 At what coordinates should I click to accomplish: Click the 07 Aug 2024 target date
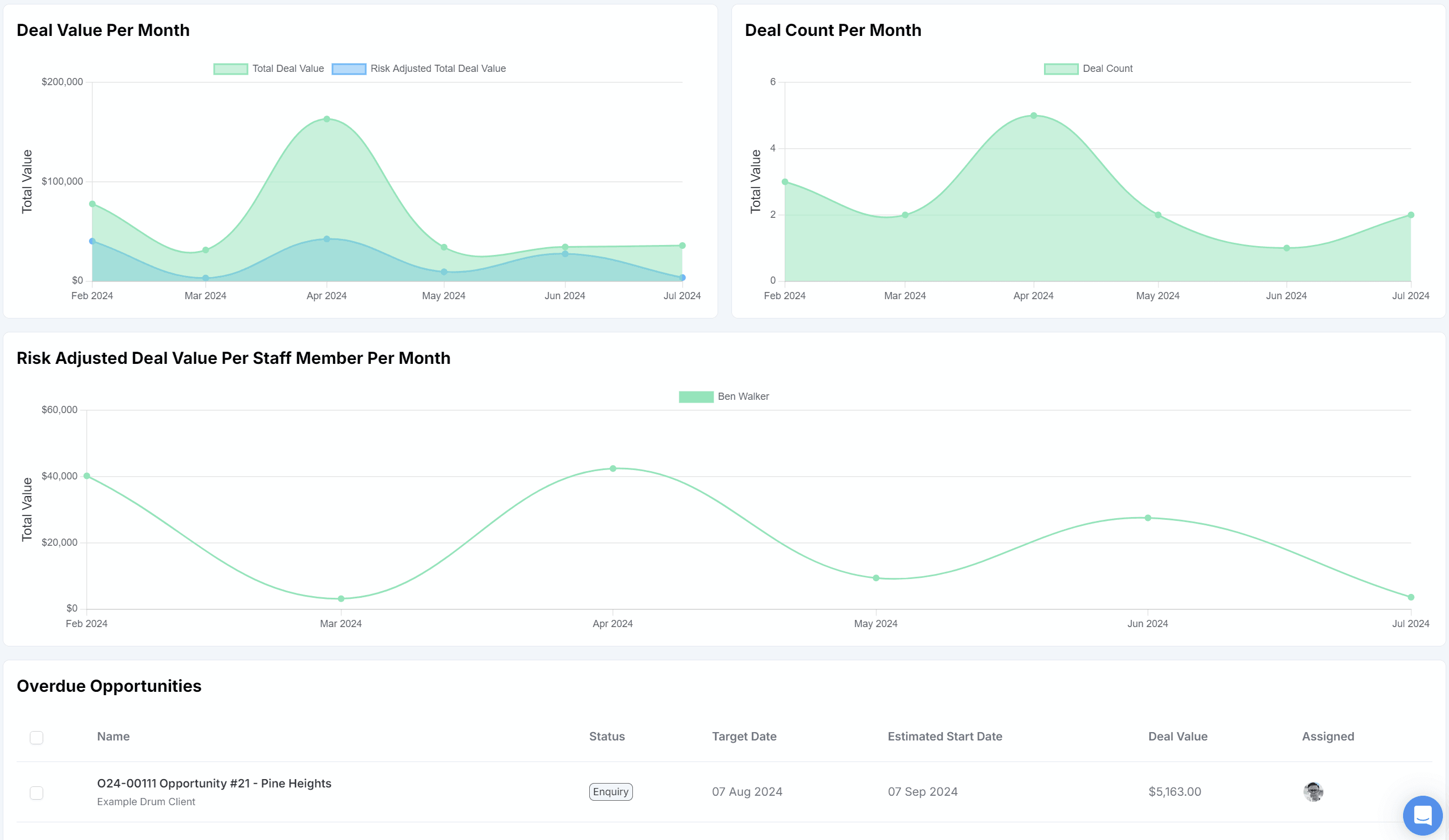tap(747, 792)
